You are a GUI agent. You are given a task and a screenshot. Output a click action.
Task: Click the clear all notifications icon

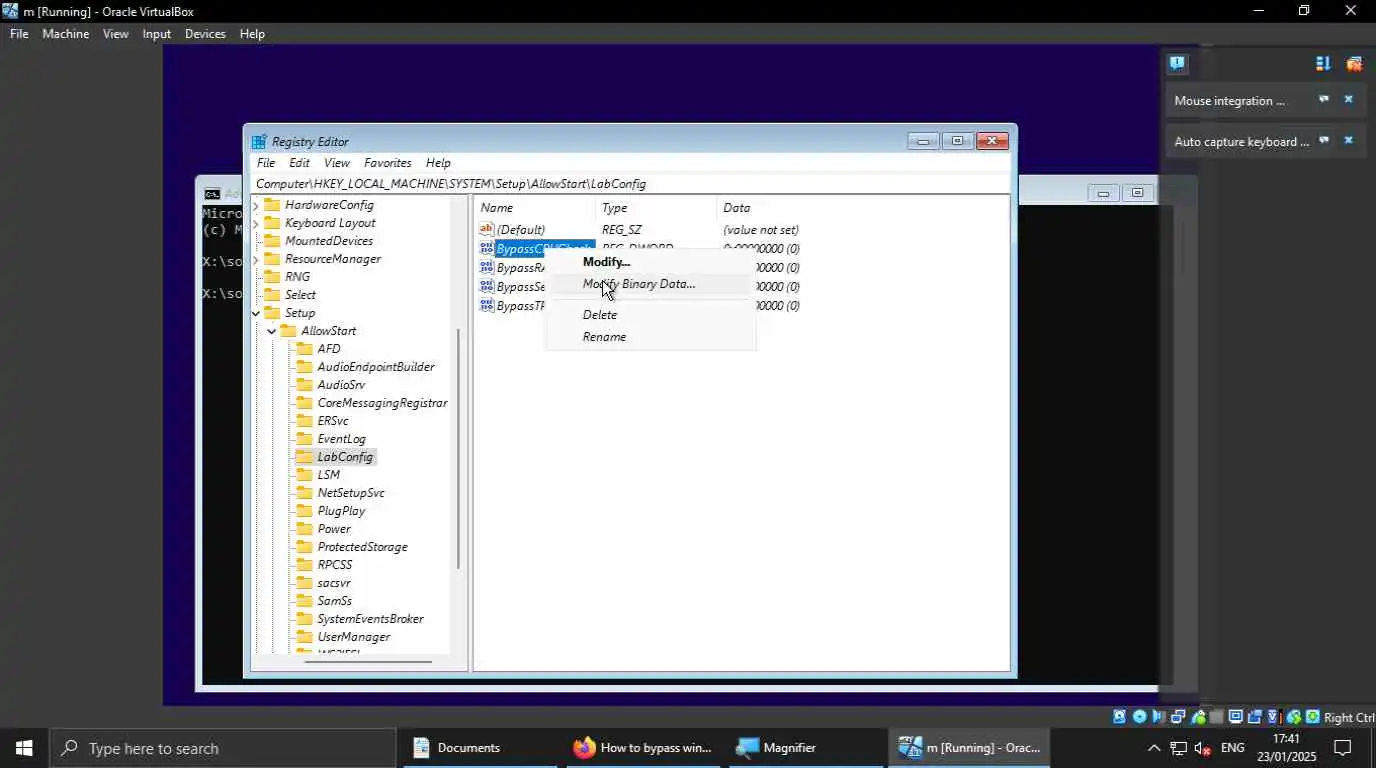coord(1354,63)
